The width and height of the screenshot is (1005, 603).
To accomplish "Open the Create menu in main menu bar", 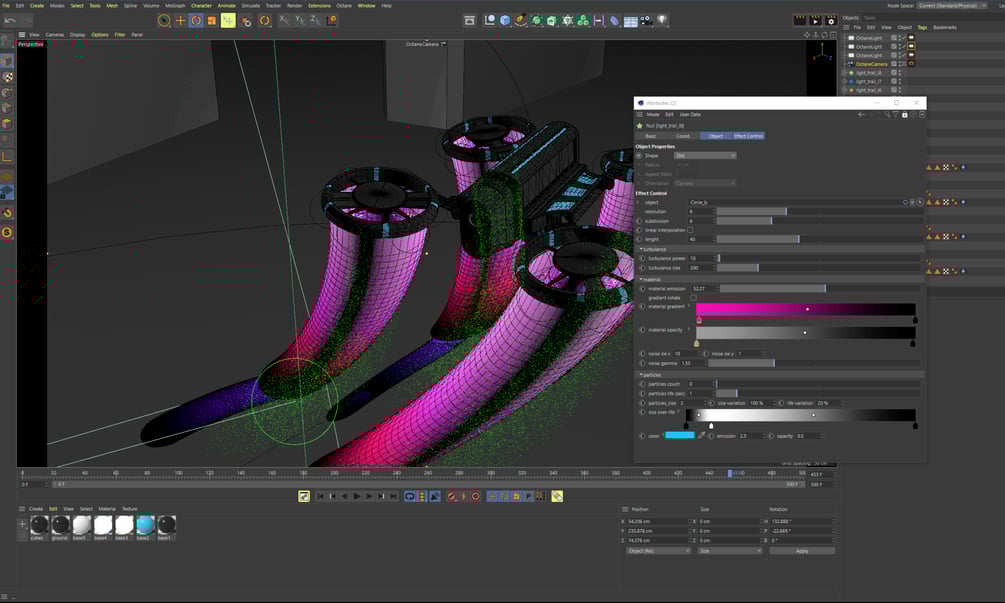I will 37,5.
